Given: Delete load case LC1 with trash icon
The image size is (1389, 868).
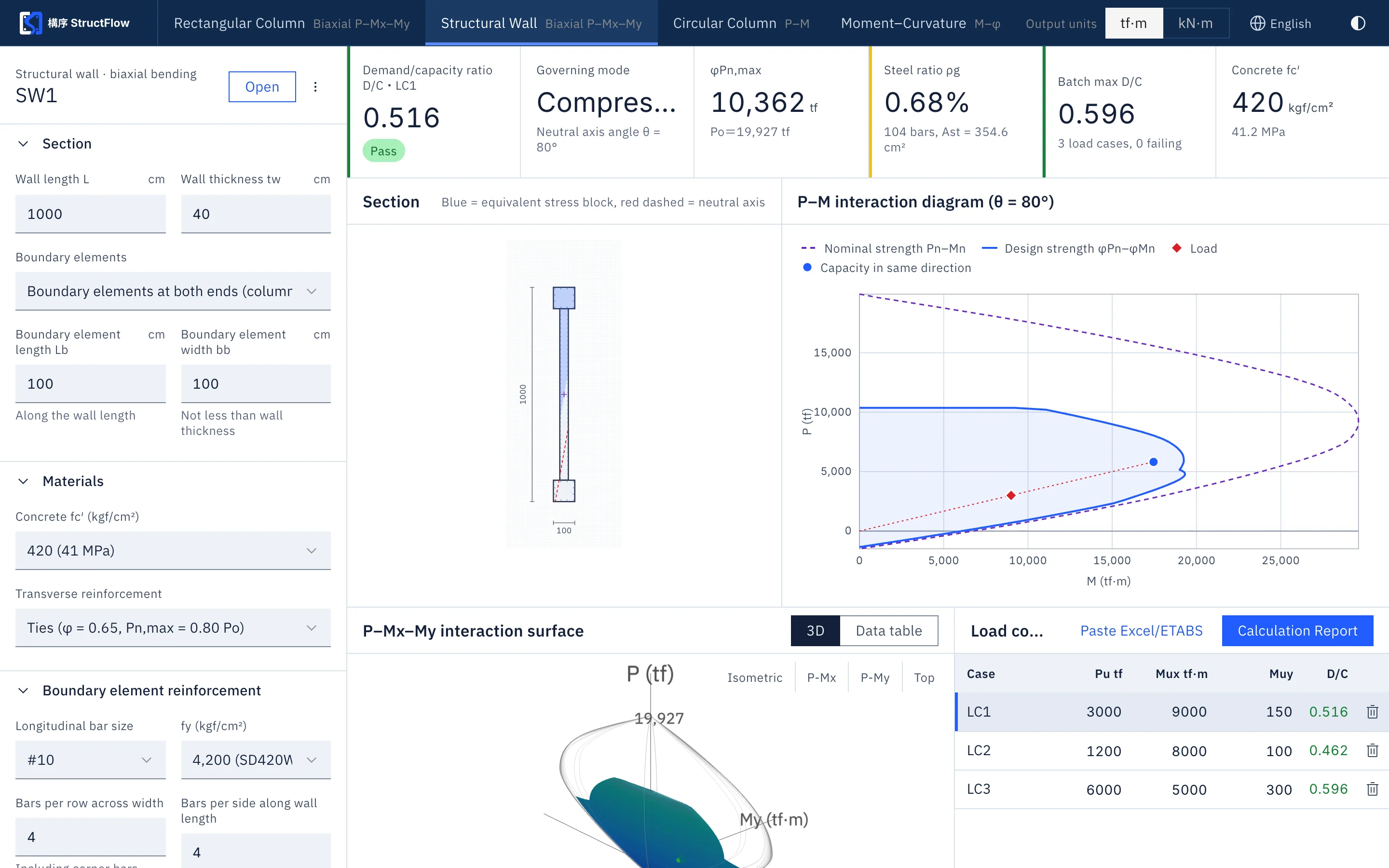Looking at the screenshot, I should 1372,712.
